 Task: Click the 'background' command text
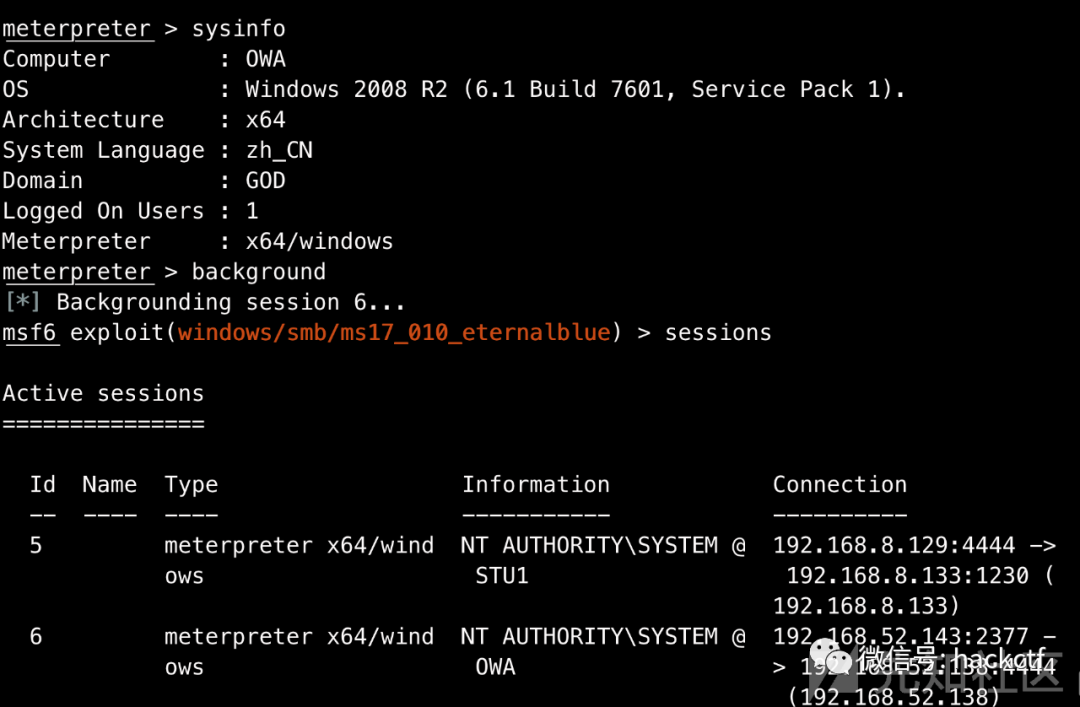click(259, 271)
